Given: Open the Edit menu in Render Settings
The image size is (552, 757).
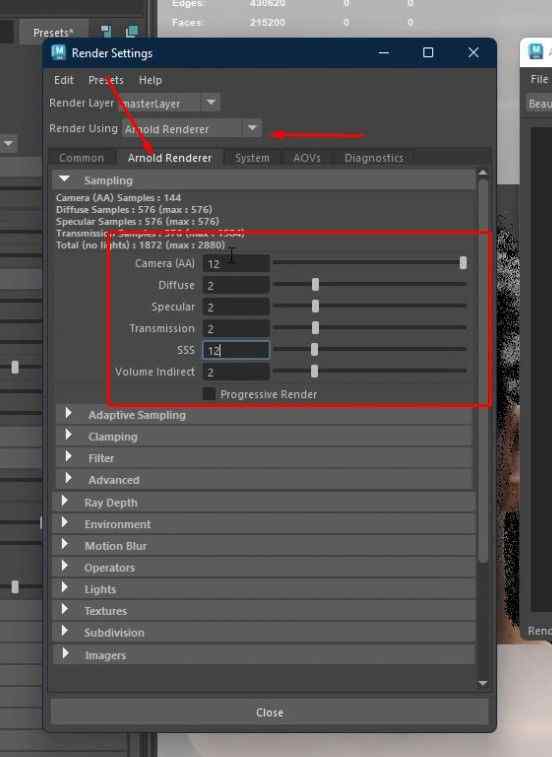Looking at the screenshot, I should coord(64,80).
